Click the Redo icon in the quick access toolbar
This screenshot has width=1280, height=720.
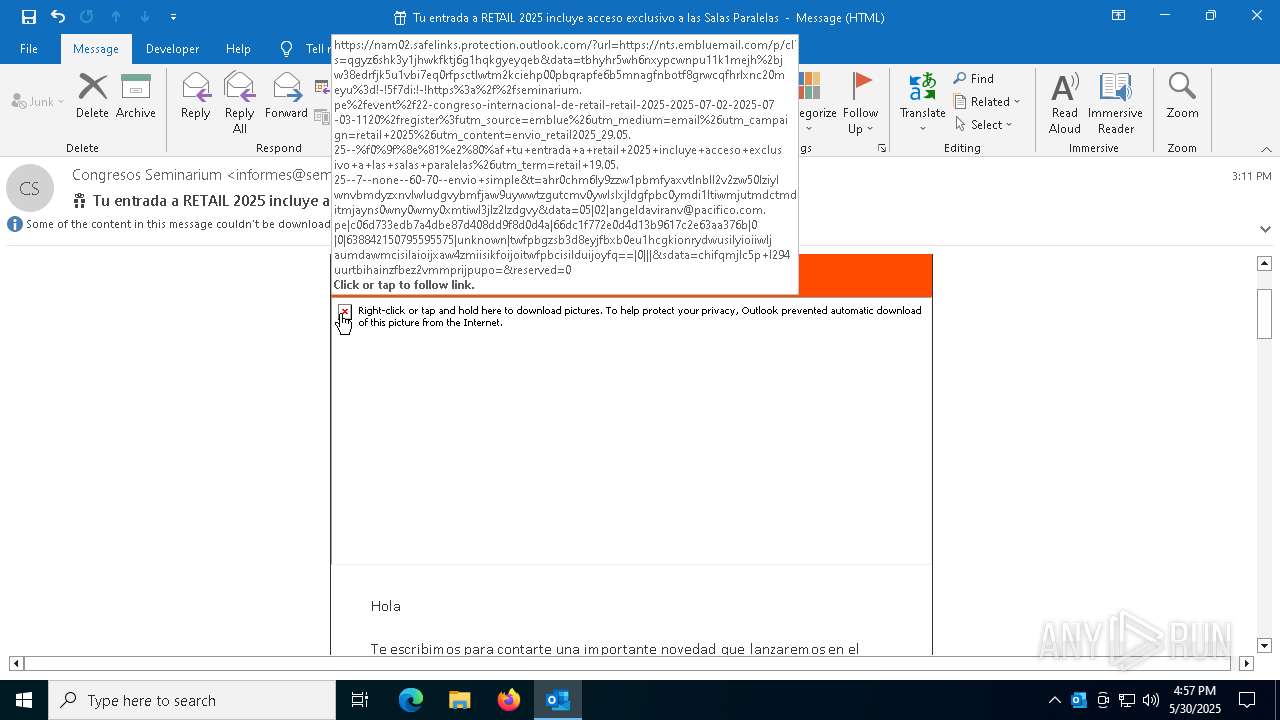(x=87, y=17)
